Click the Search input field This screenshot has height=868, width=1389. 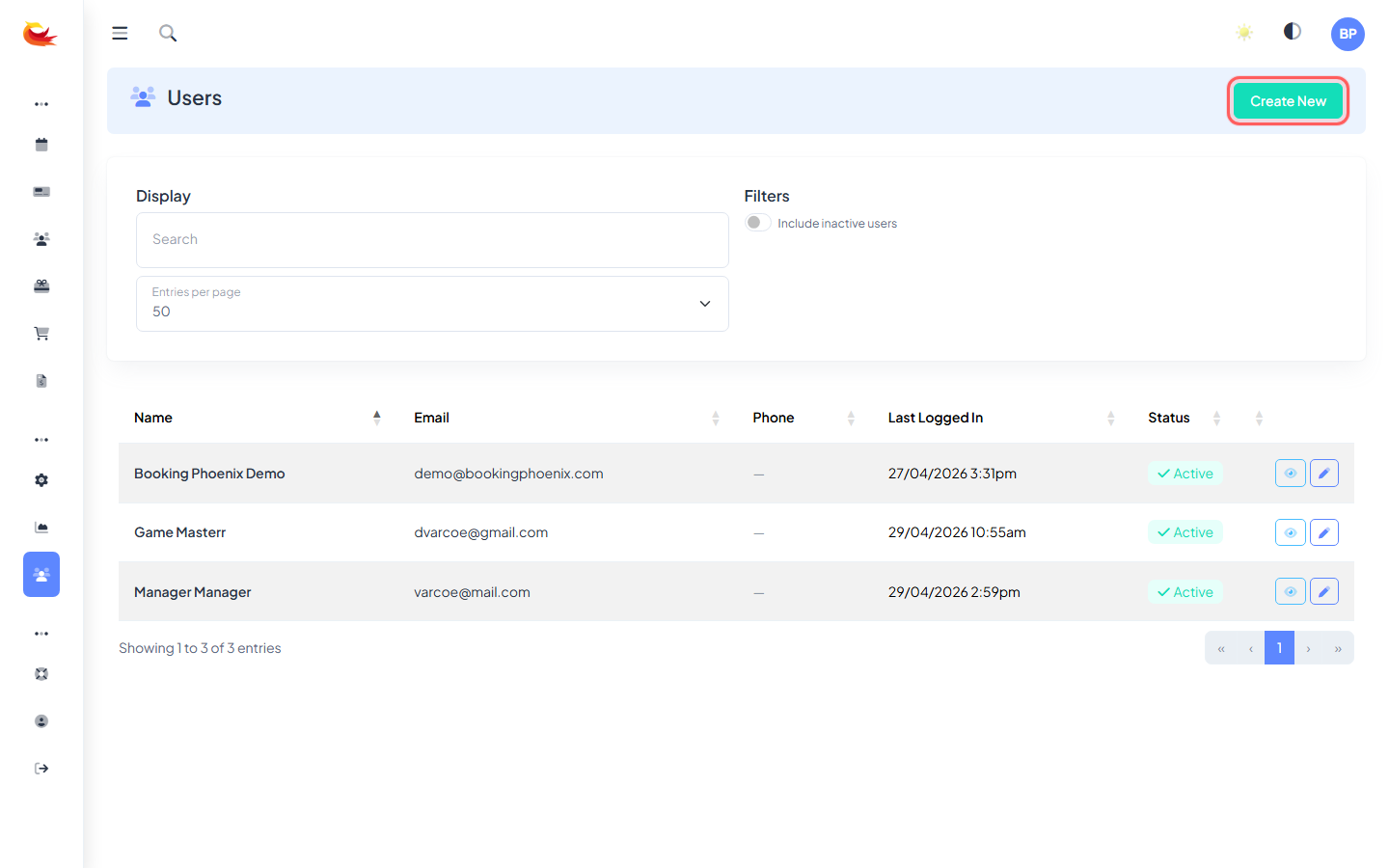[x=432, y=240]
